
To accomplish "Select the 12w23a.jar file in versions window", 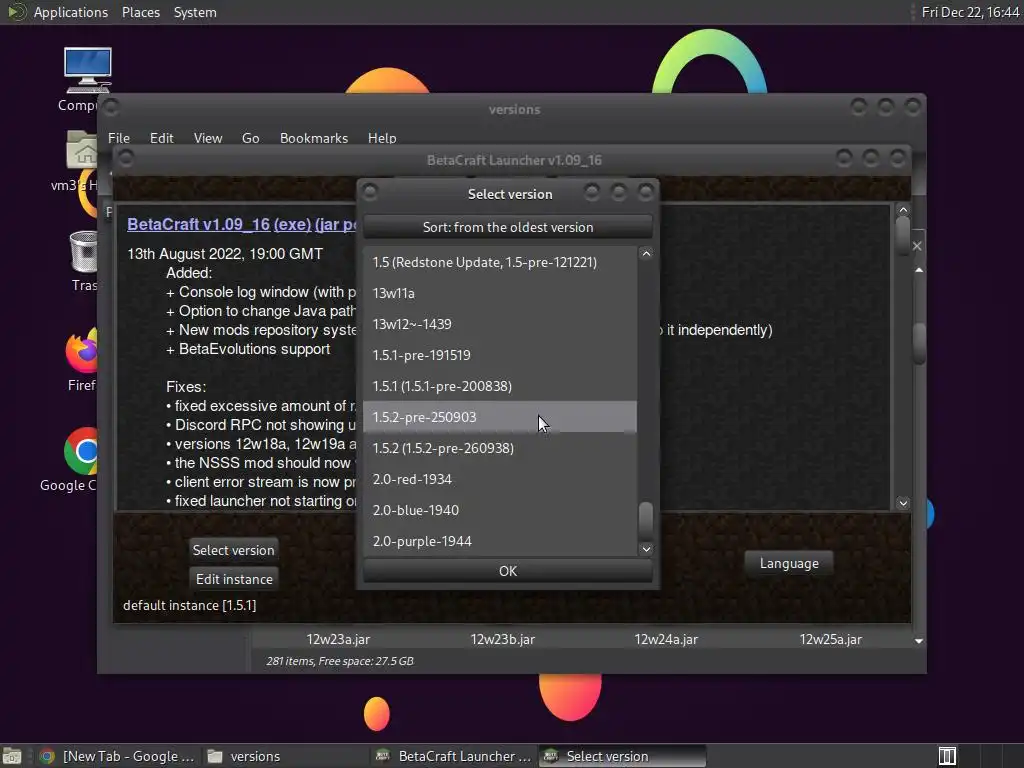I will click(338, 639).
